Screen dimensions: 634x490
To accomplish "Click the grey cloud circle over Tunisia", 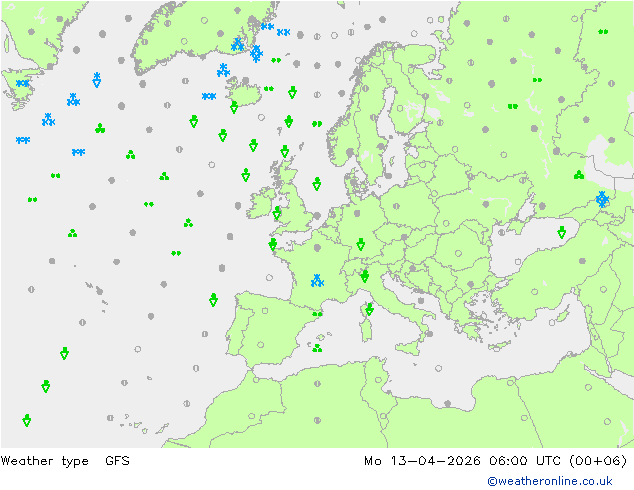I will [378, 380].
